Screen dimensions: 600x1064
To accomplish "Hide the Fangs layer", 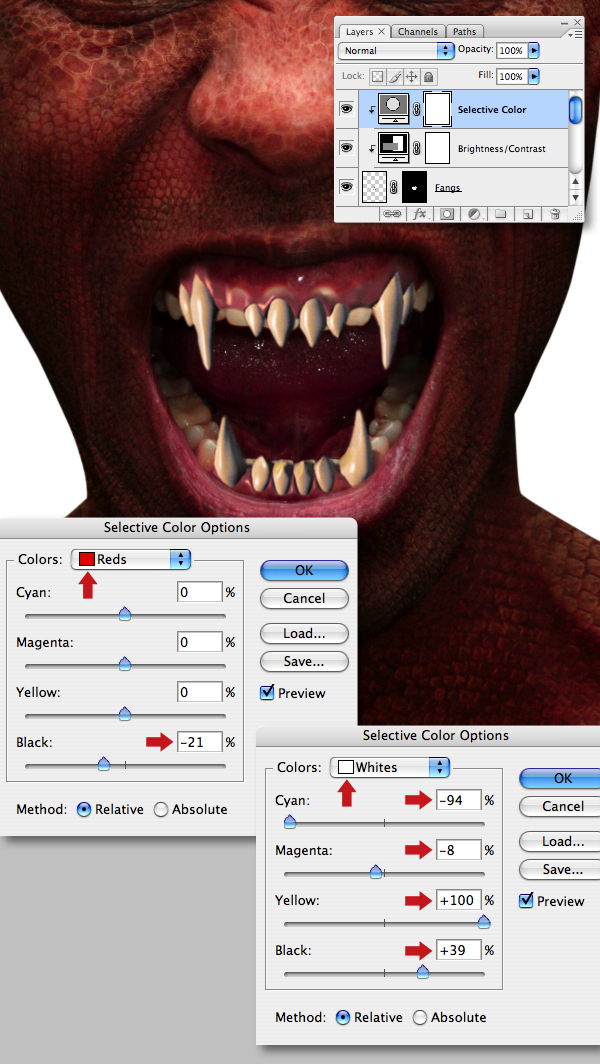I will pos(347,187).
